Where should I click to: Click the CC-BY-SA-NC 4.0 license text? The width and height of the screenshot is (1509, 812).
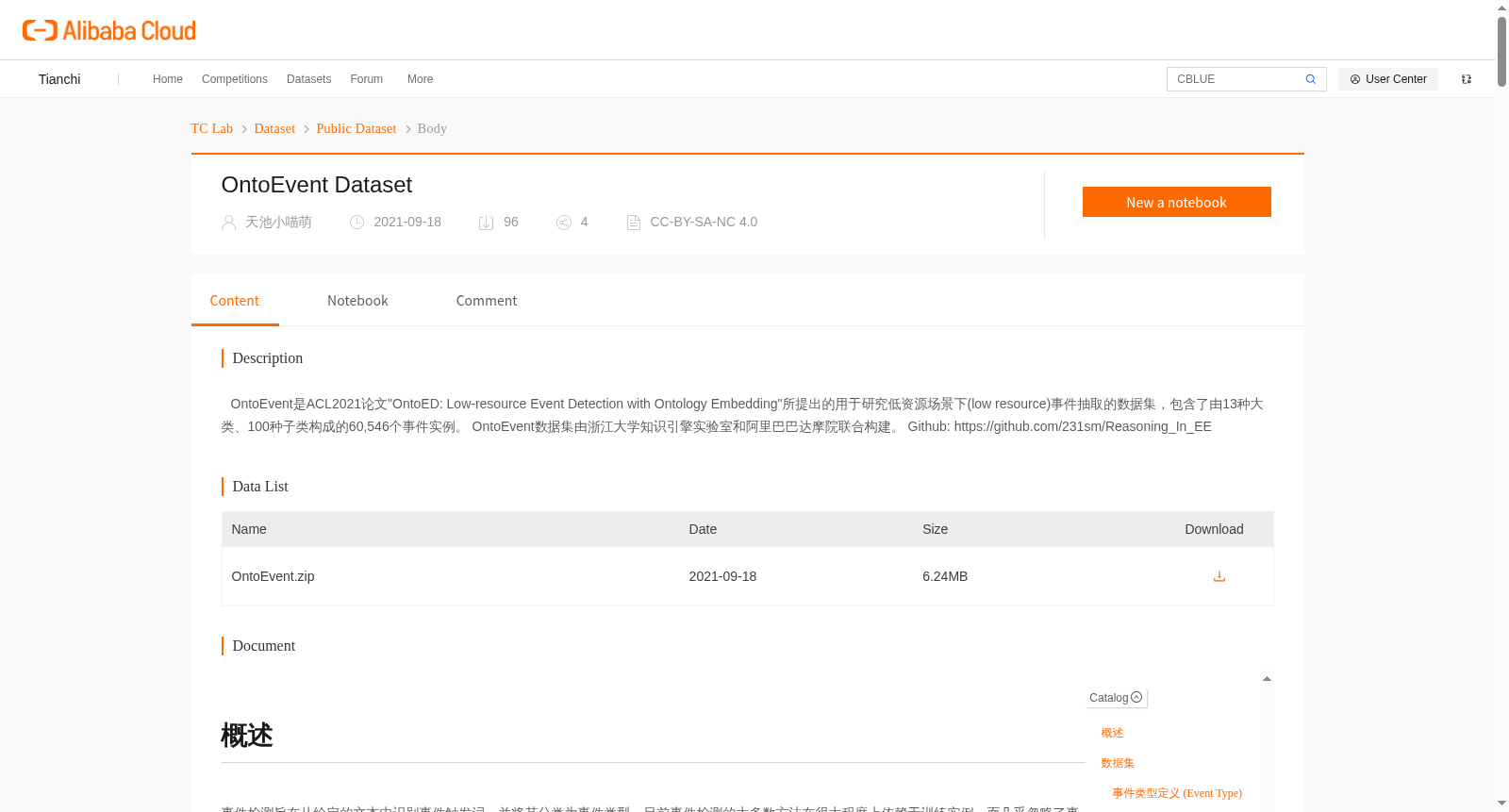click(x=704, y=223)
